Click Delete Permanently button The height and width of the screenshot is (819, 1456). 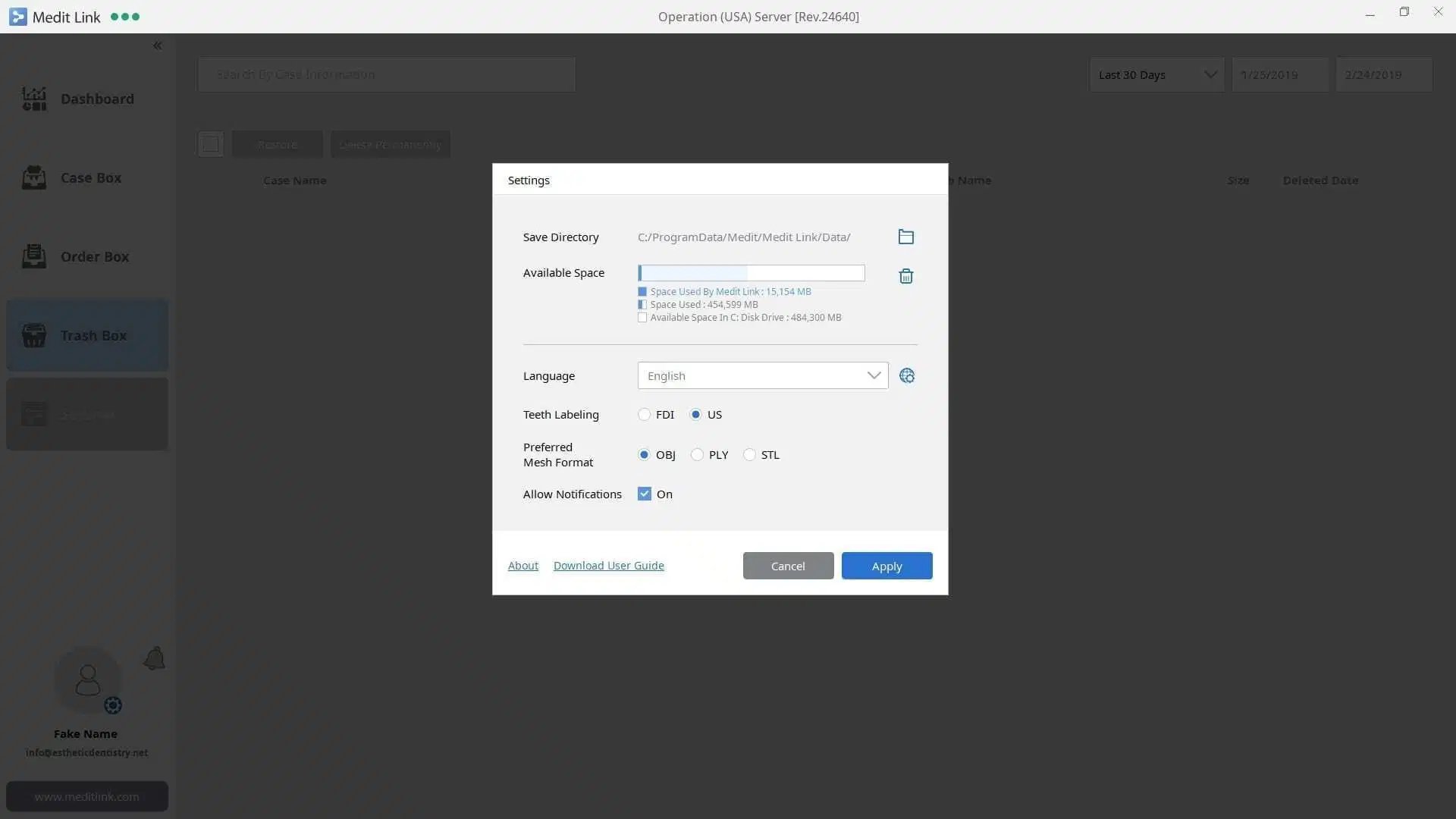tap(390, 144)
